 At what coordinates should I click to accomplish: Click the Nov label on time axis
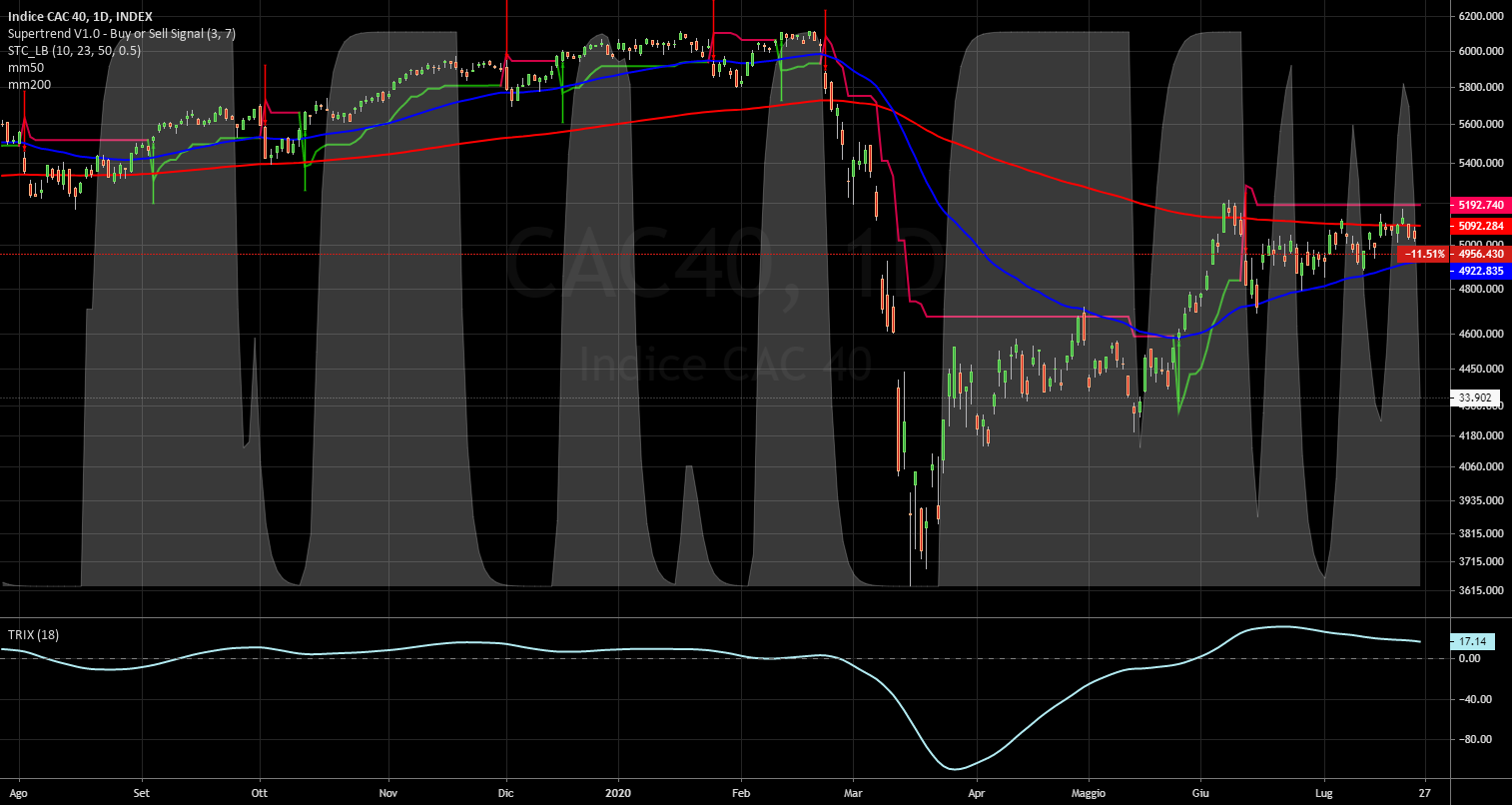[x=388, y=794]
